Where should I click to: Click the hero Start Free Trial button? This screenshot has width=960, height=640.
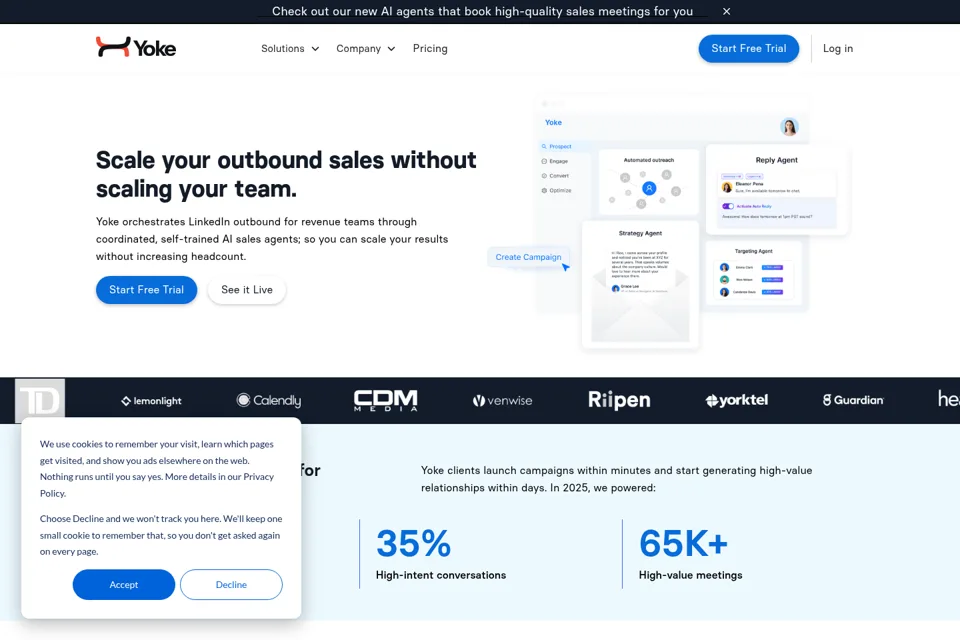coord(146,290)
